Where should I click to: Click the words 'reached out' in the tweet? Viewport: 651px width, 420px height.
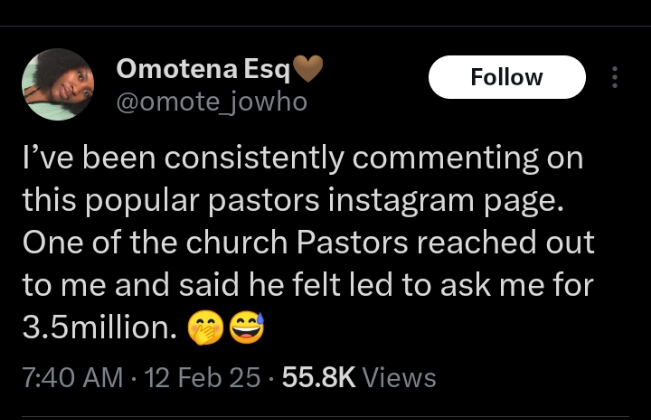pos(524,243)
